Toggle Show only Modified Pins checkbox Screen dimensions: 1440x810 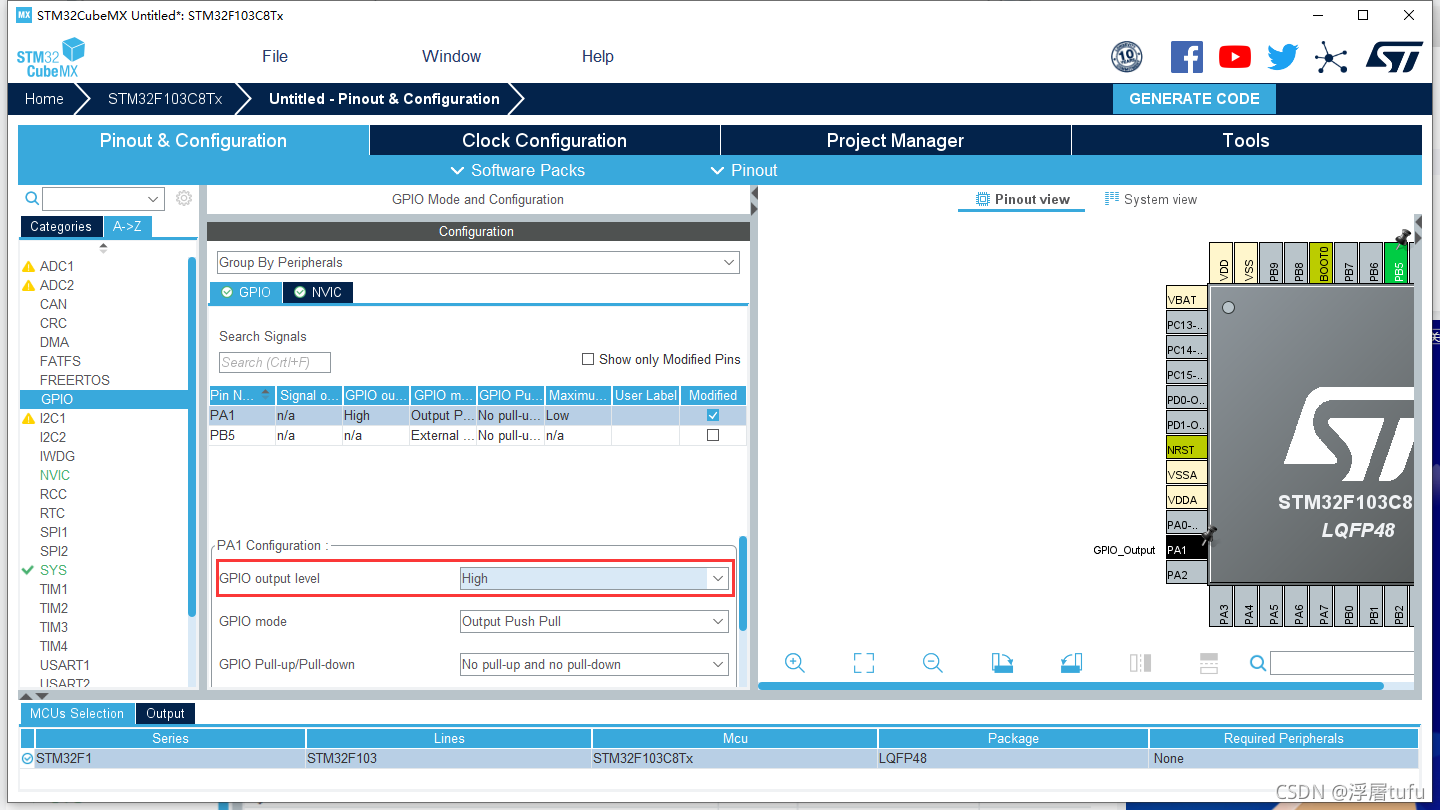click(588, 359)
